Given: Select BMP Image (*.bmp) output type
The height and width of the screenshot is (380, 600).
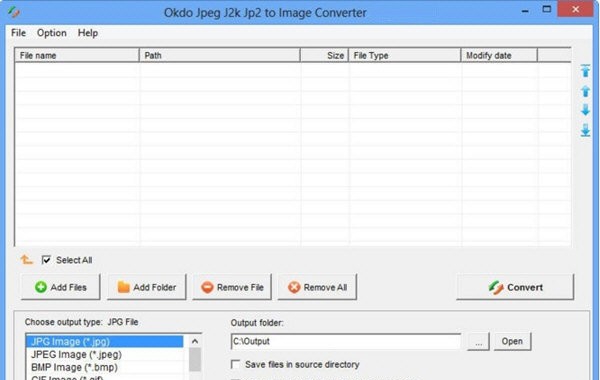Looking at the screenshot, I should 104,367.
